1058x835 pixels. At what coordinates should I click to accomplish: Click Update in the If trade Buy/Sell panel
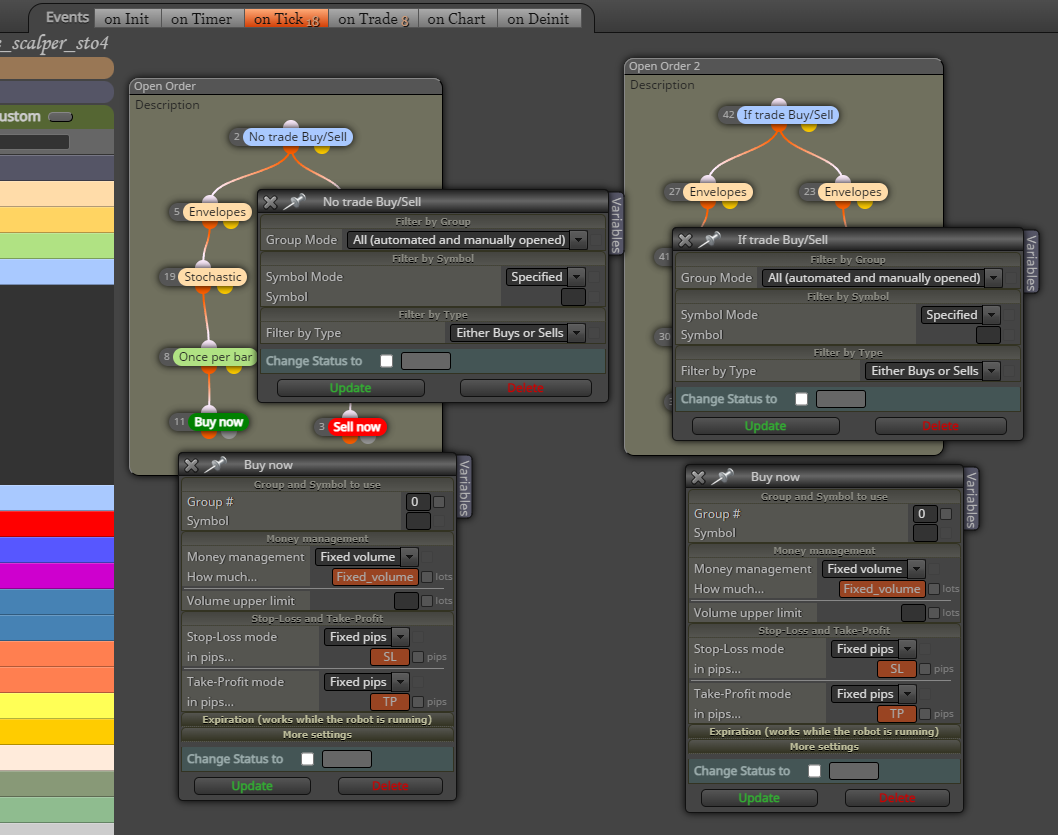766,426
